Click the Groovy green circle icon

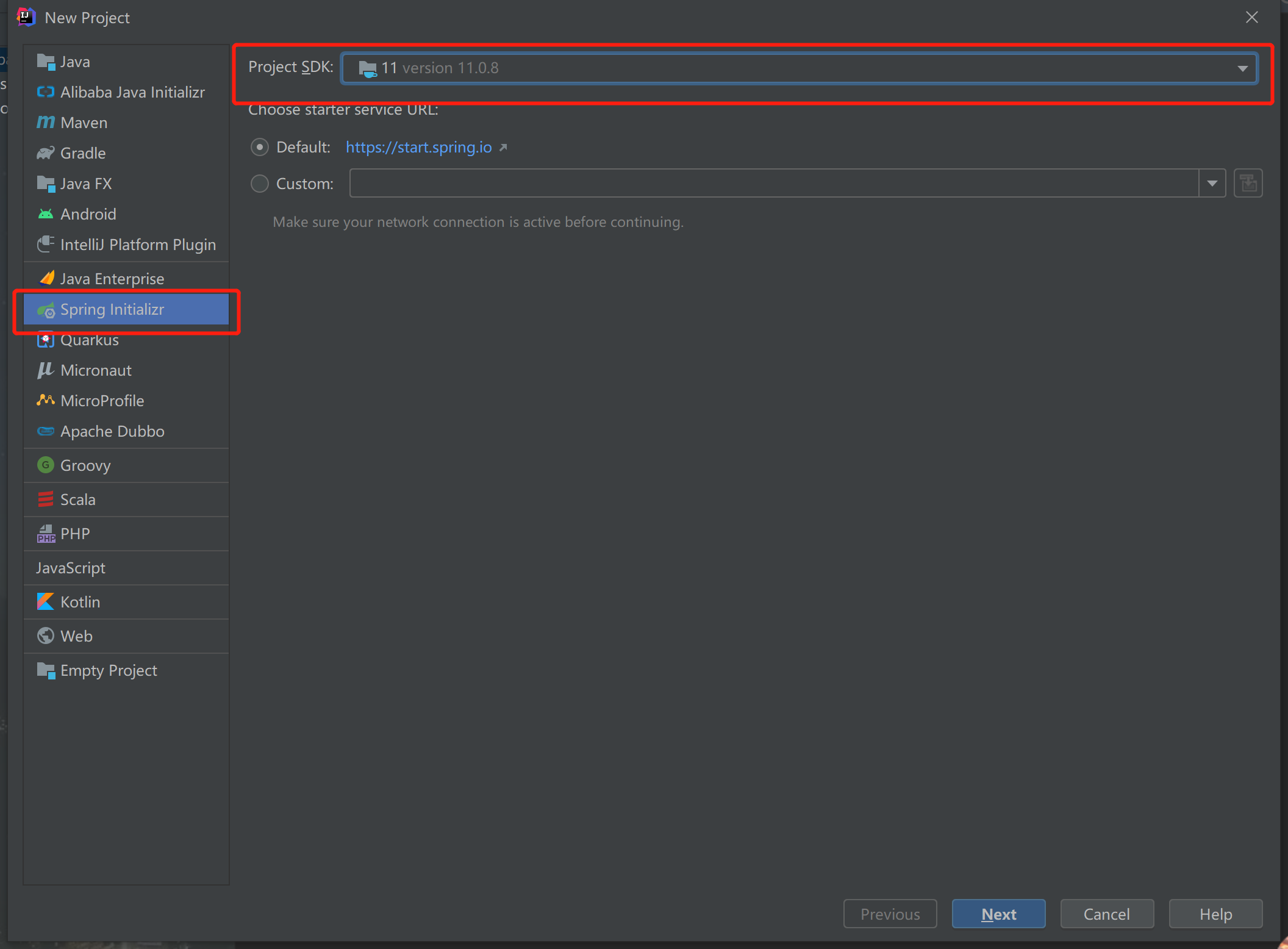pyautogui.click(x=45, y=465)
